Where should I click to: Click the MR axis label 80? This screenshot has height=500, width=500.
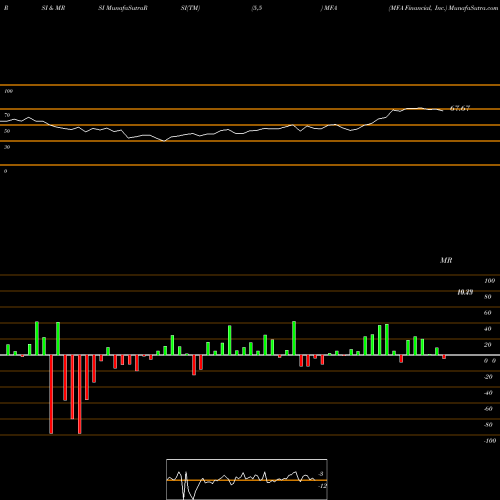tap(488, 297)
